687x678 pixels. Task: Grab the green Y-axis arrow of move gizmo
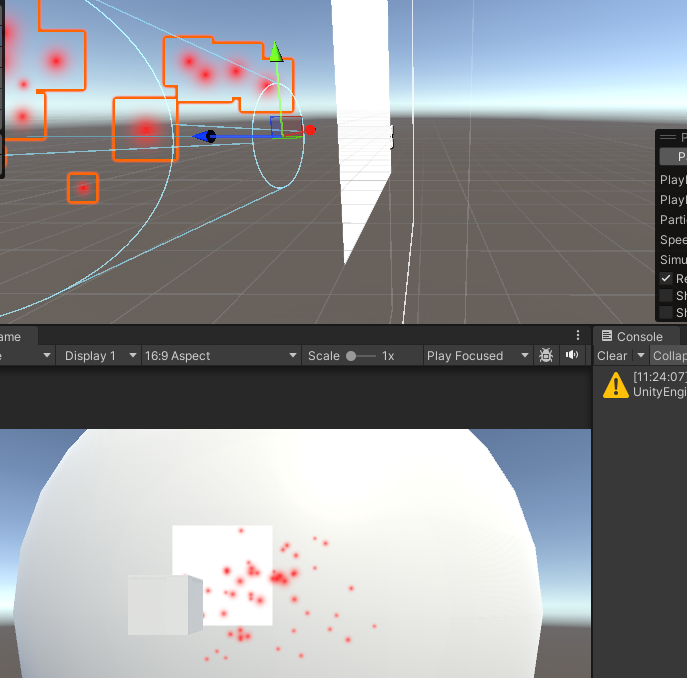[276, 53]
